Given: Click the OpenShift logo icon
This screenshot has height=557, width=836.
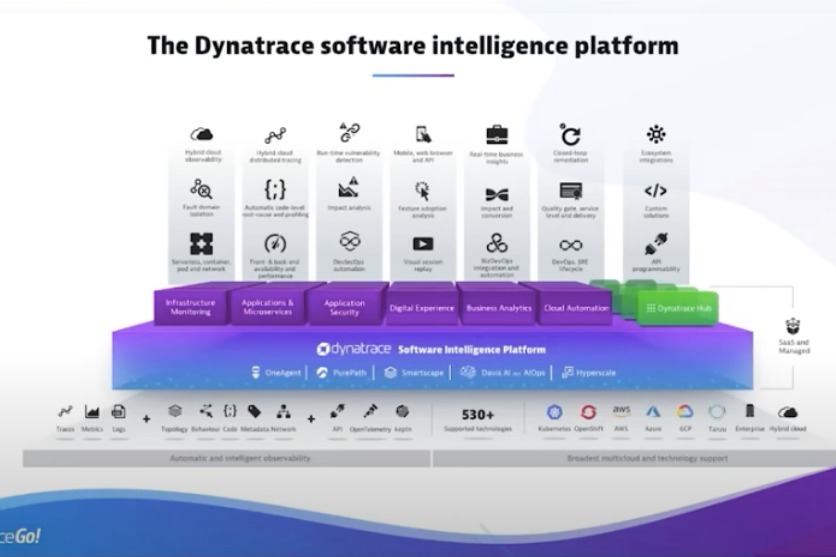Looking at the screenshot, I should (x=588, y=412).
